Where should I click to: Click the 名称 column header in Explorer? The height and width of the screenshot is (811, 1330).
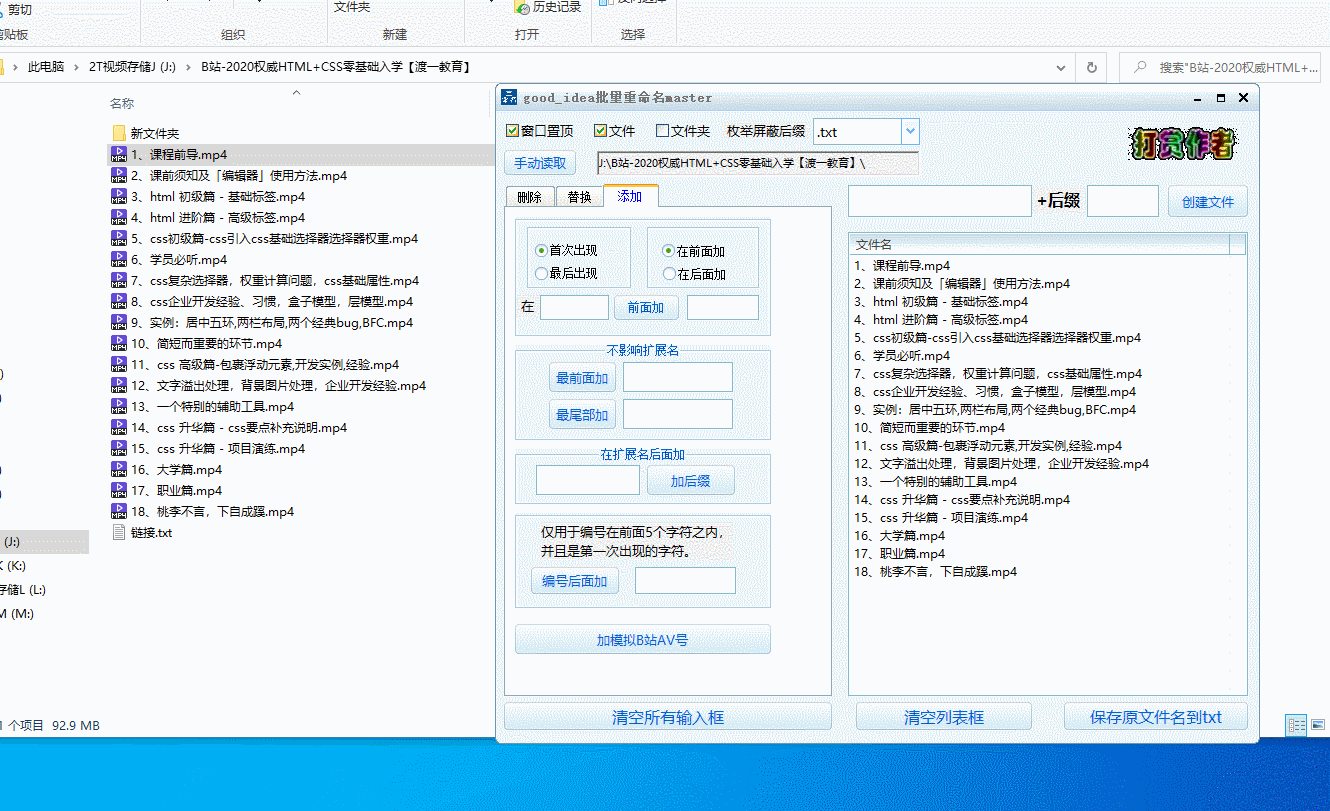pyautogui.click(x=122, y=103)
